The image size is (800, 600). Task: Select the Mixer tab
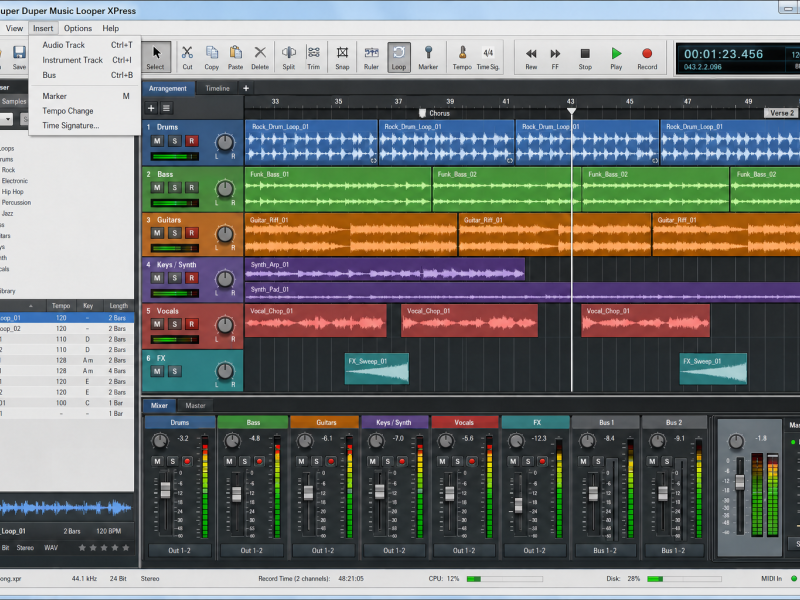tap(159, 406)
